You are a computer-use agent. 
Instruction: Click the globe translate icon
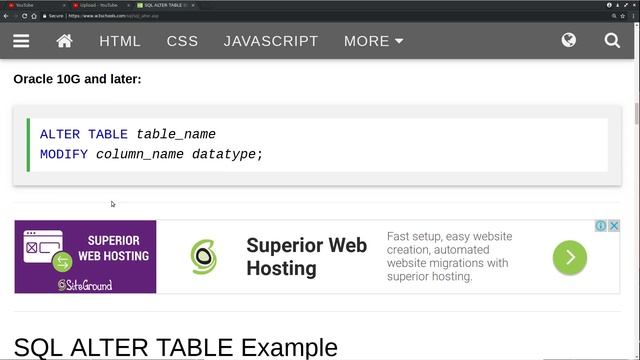(x=569, y=40)
